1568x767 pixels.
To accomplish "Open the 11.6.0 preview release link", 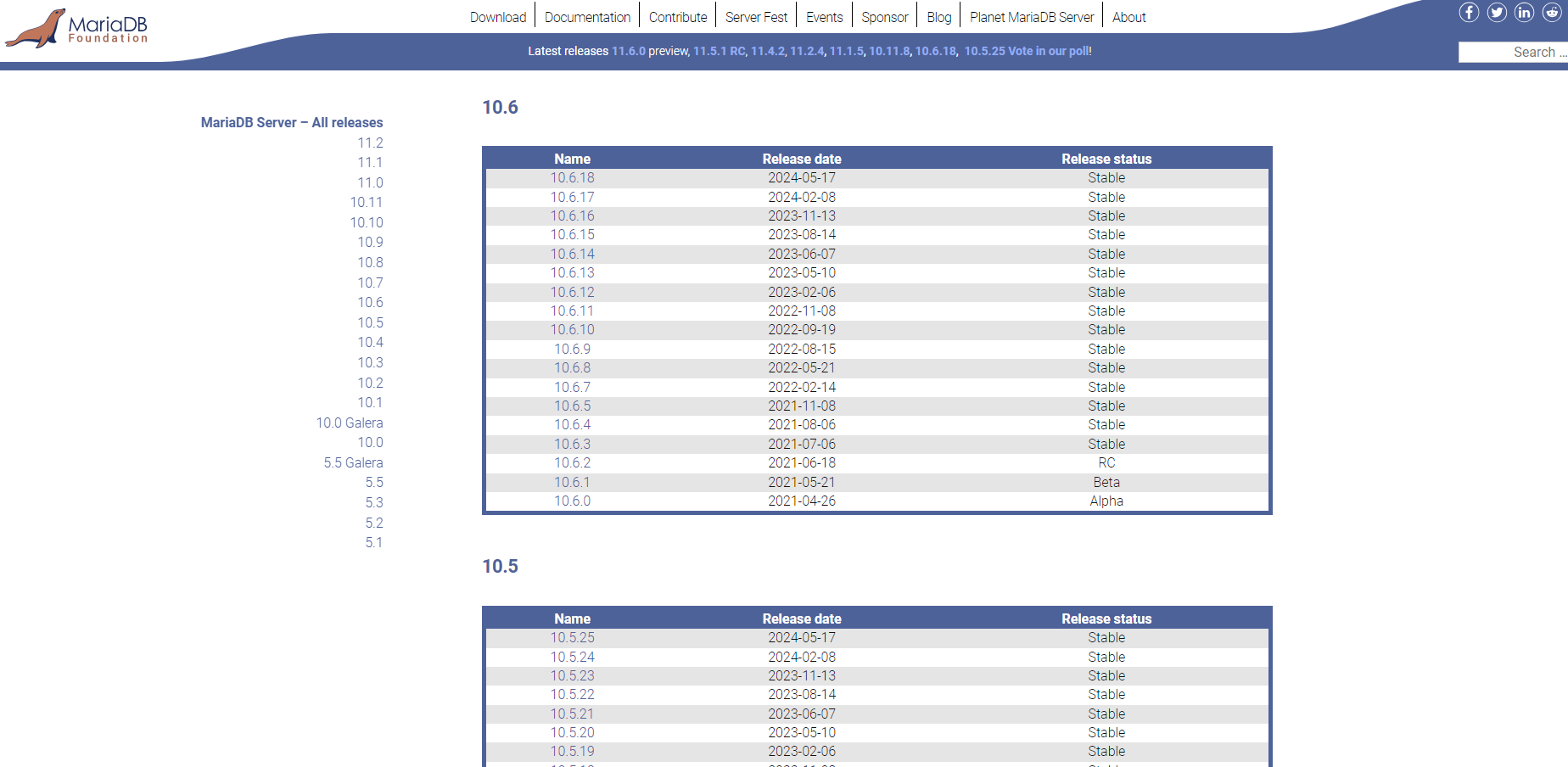I will tap(629, 51).
